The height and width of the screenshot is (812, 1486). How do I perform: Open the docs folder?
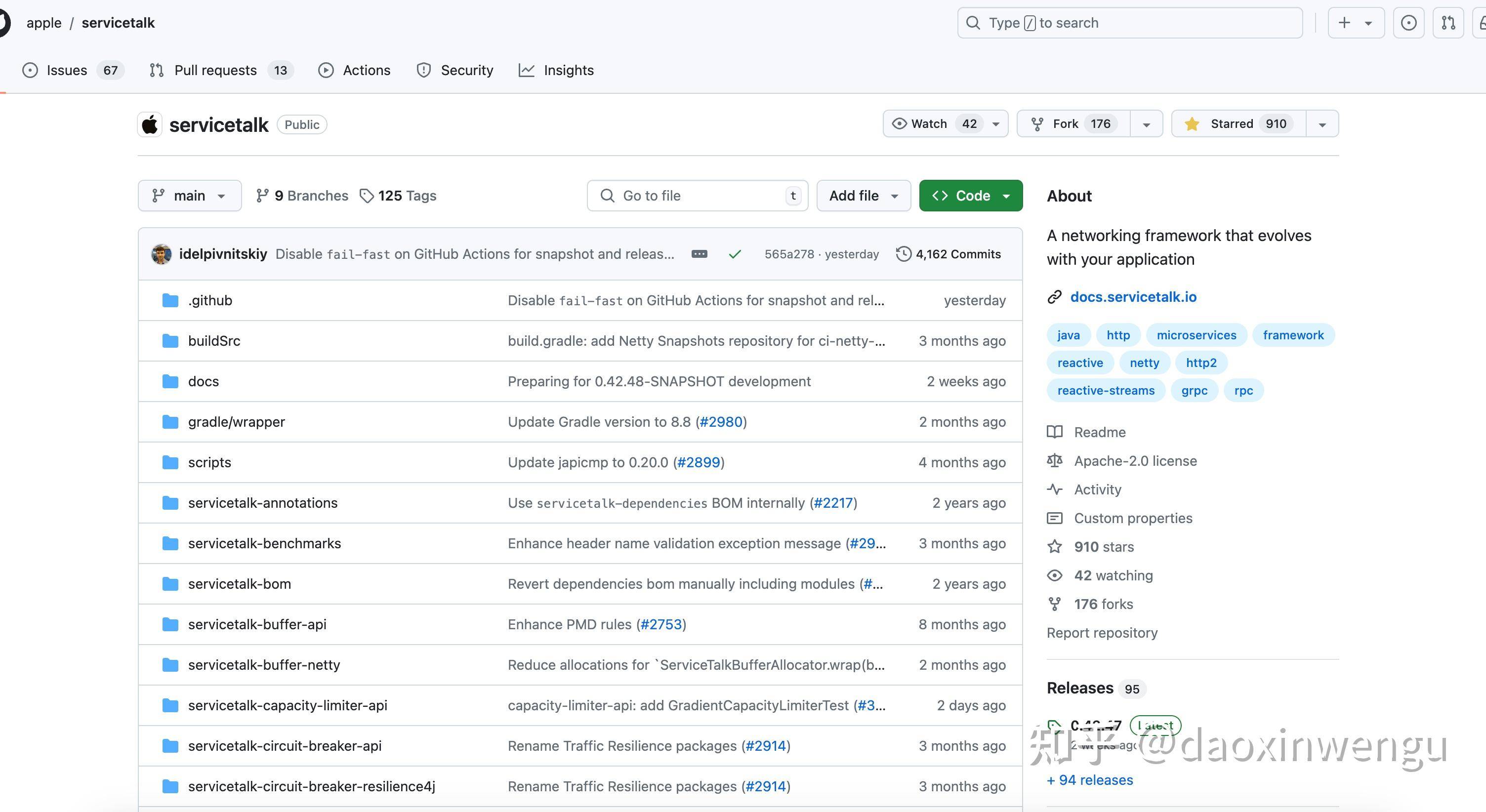click(203, 381)
